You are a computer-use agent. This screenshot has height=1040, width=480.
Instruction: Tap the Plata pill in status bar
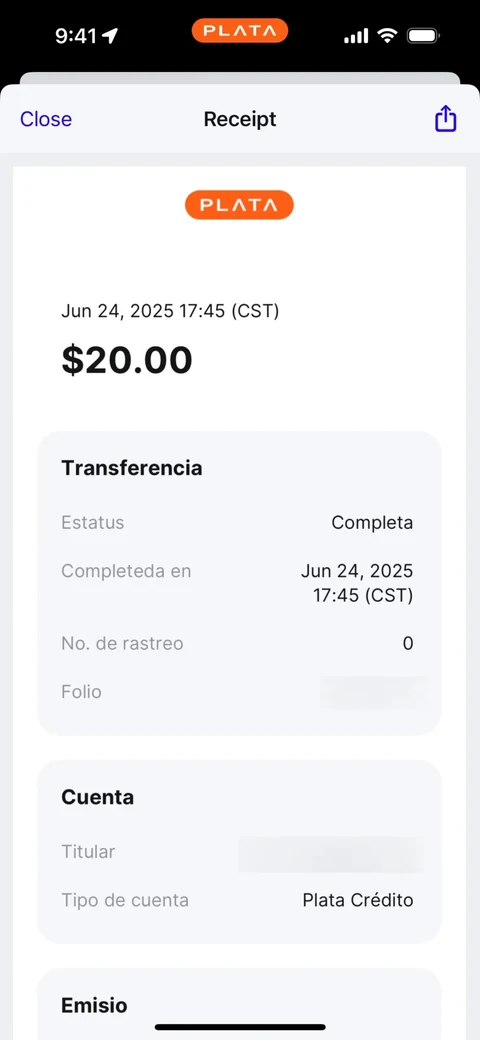click(240, 31)
